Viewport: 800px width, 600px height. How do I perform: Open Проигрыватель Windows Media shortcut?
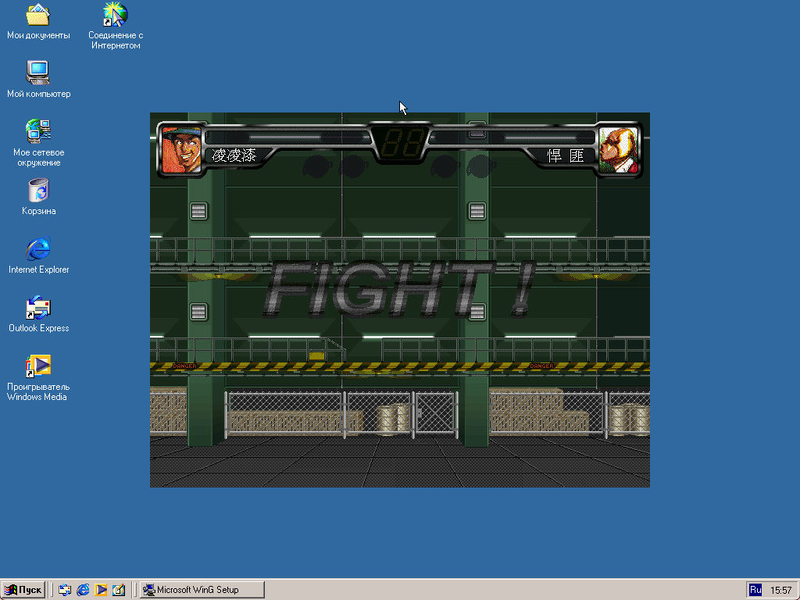click(x=38, y=378)
